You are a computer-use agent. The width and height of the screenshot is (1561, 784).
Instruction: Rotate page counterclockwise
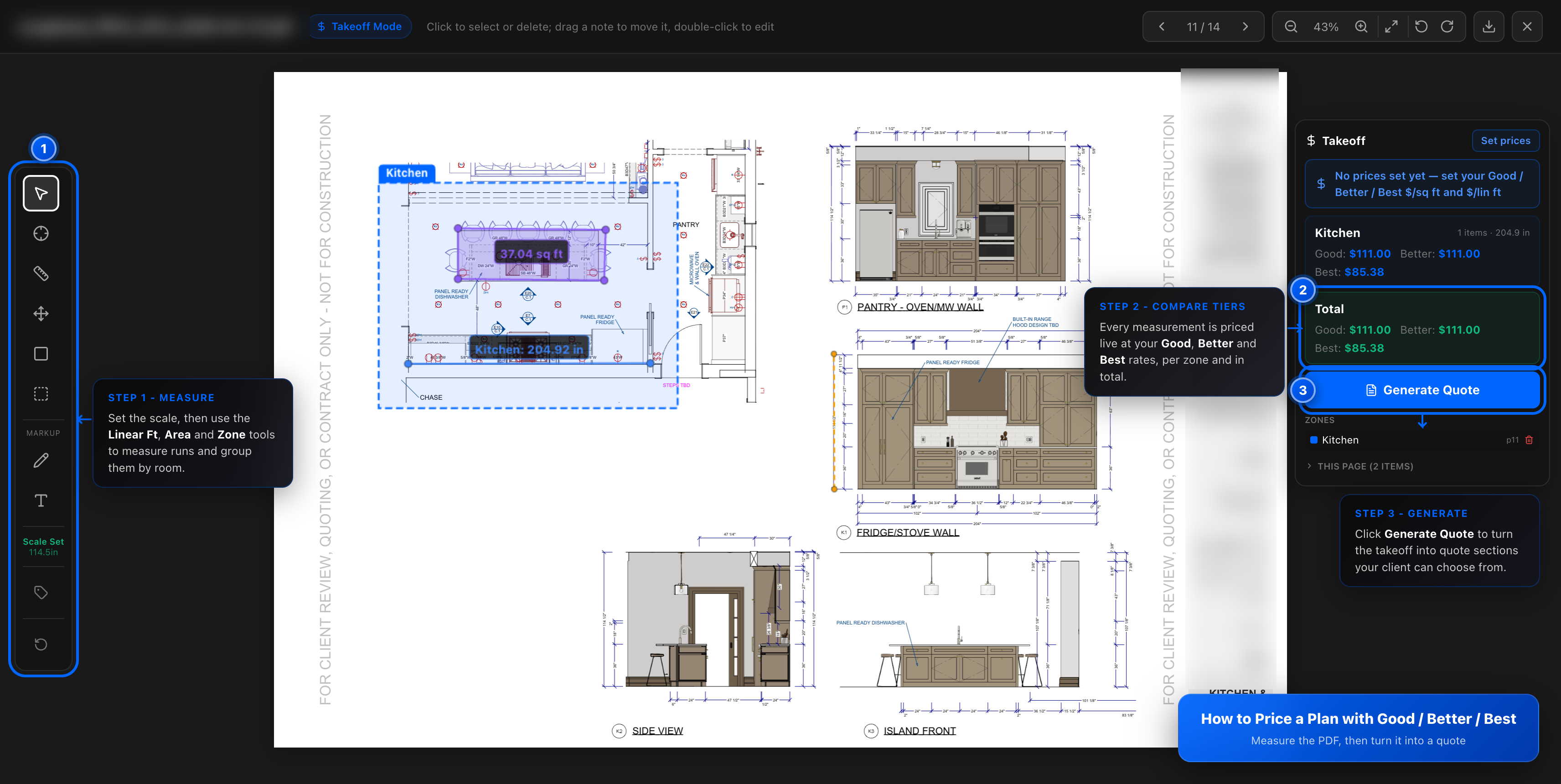pyautogui.click(x=1421, y=26)
